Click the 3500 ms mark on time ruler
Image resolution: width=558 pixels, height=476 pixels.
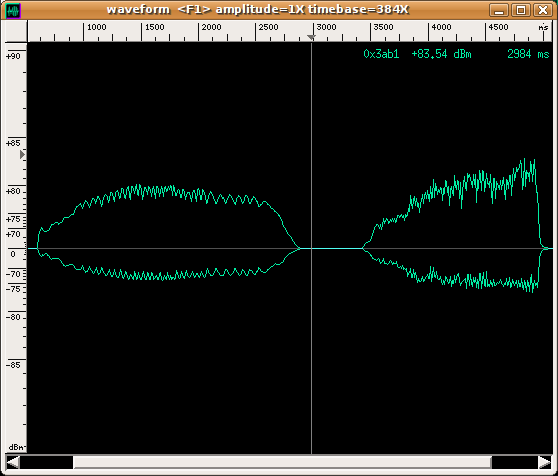click(x=384, y=27)
